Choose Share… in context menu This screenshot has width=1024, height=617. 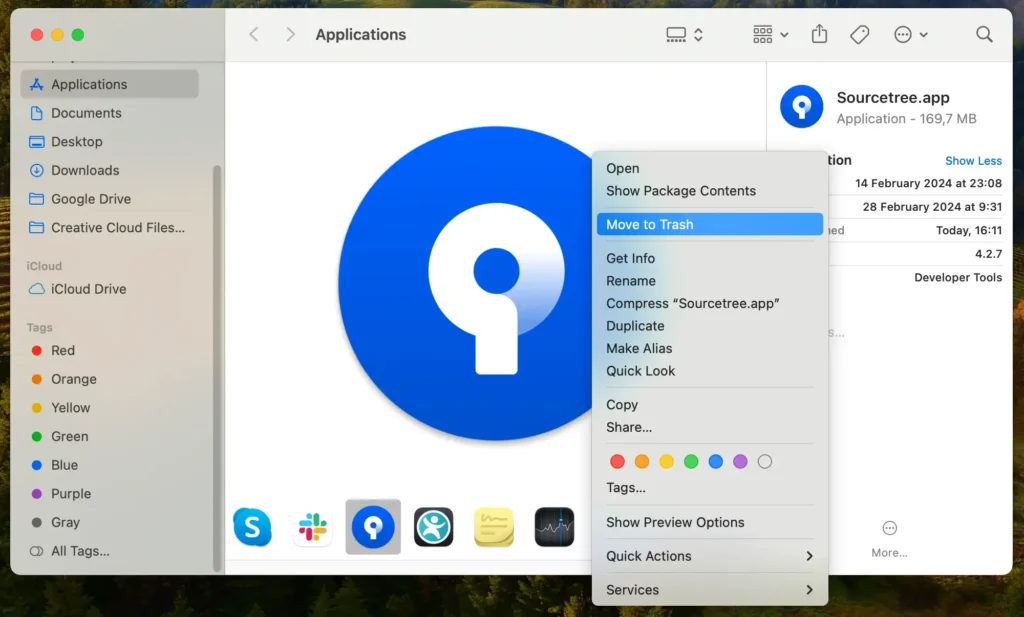[710, 428]
